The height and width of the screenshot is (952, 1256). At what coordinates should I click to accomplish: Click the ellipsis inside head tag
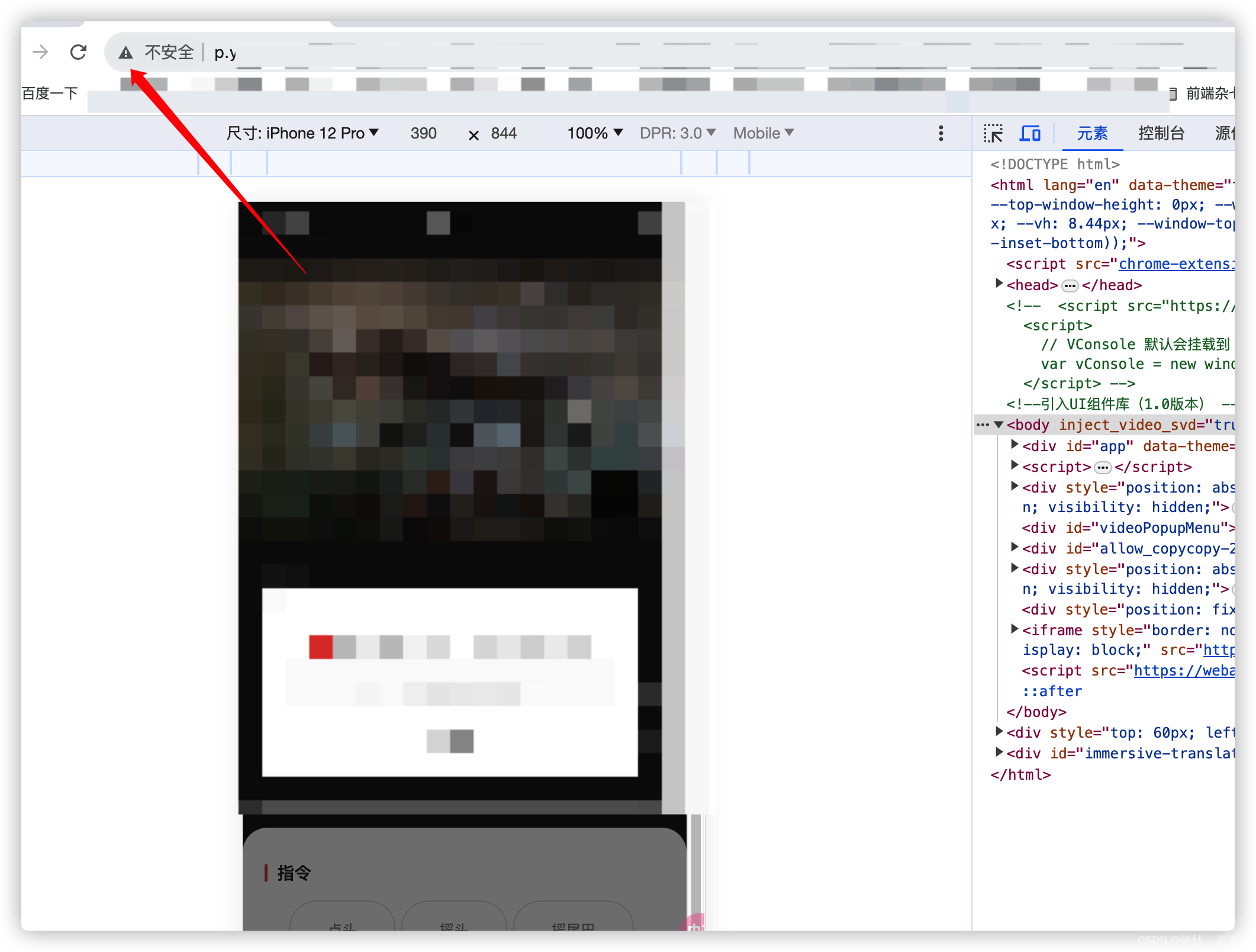click(1070, 286)
